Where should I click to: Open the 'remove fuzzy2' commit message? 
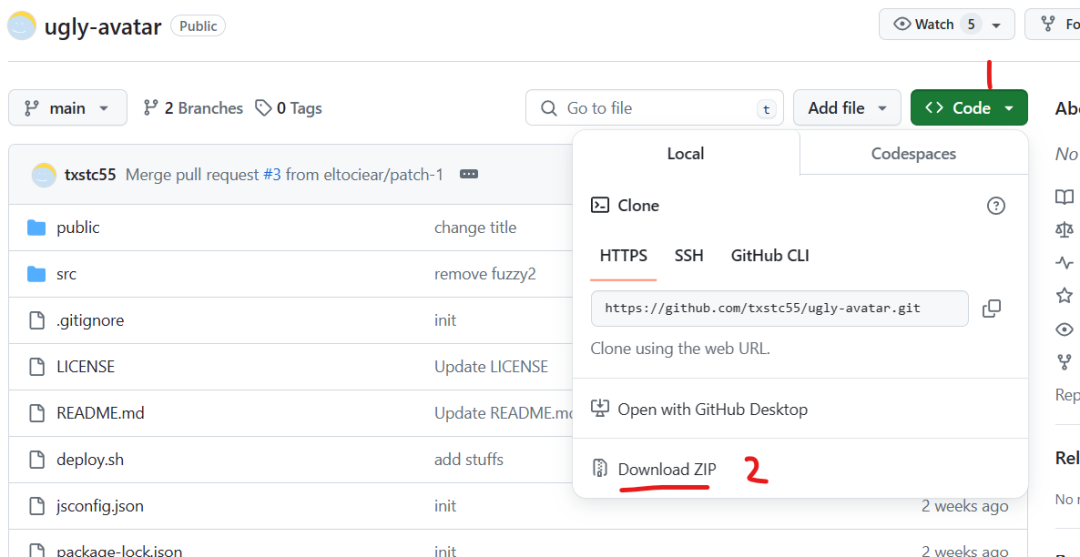click(485, 274)
